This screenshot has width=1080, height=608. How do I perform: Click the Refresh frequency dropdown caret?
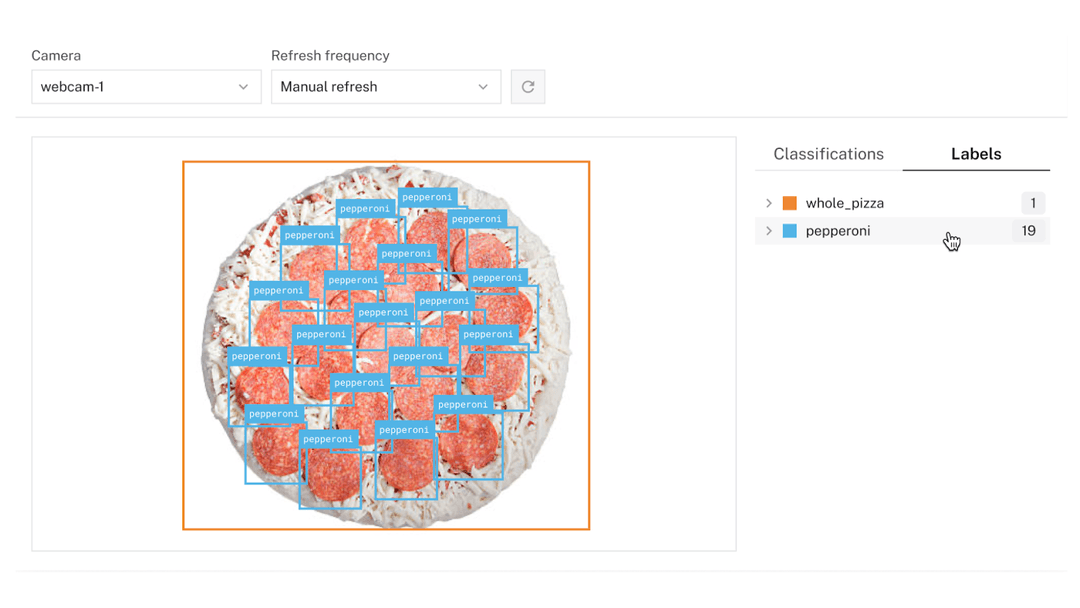point(483,87)
